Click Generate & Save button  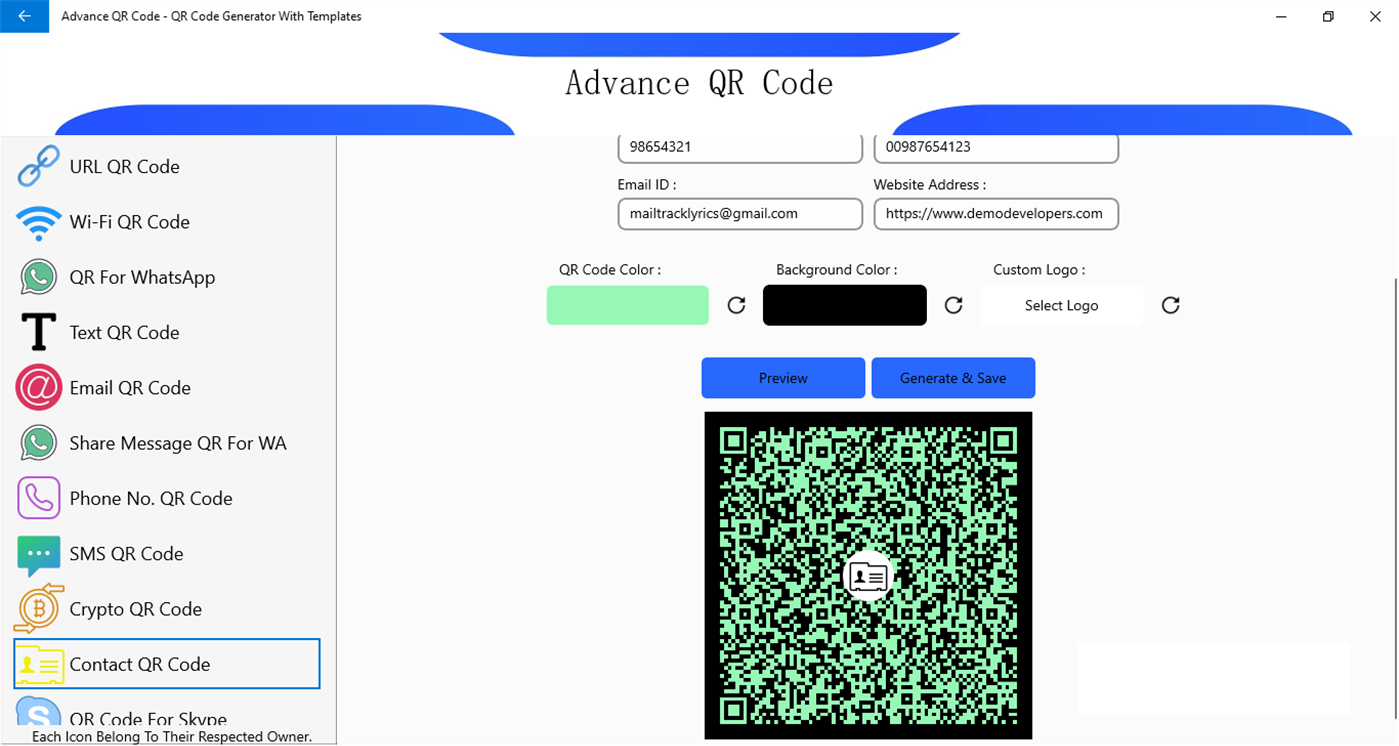[953, 378]
